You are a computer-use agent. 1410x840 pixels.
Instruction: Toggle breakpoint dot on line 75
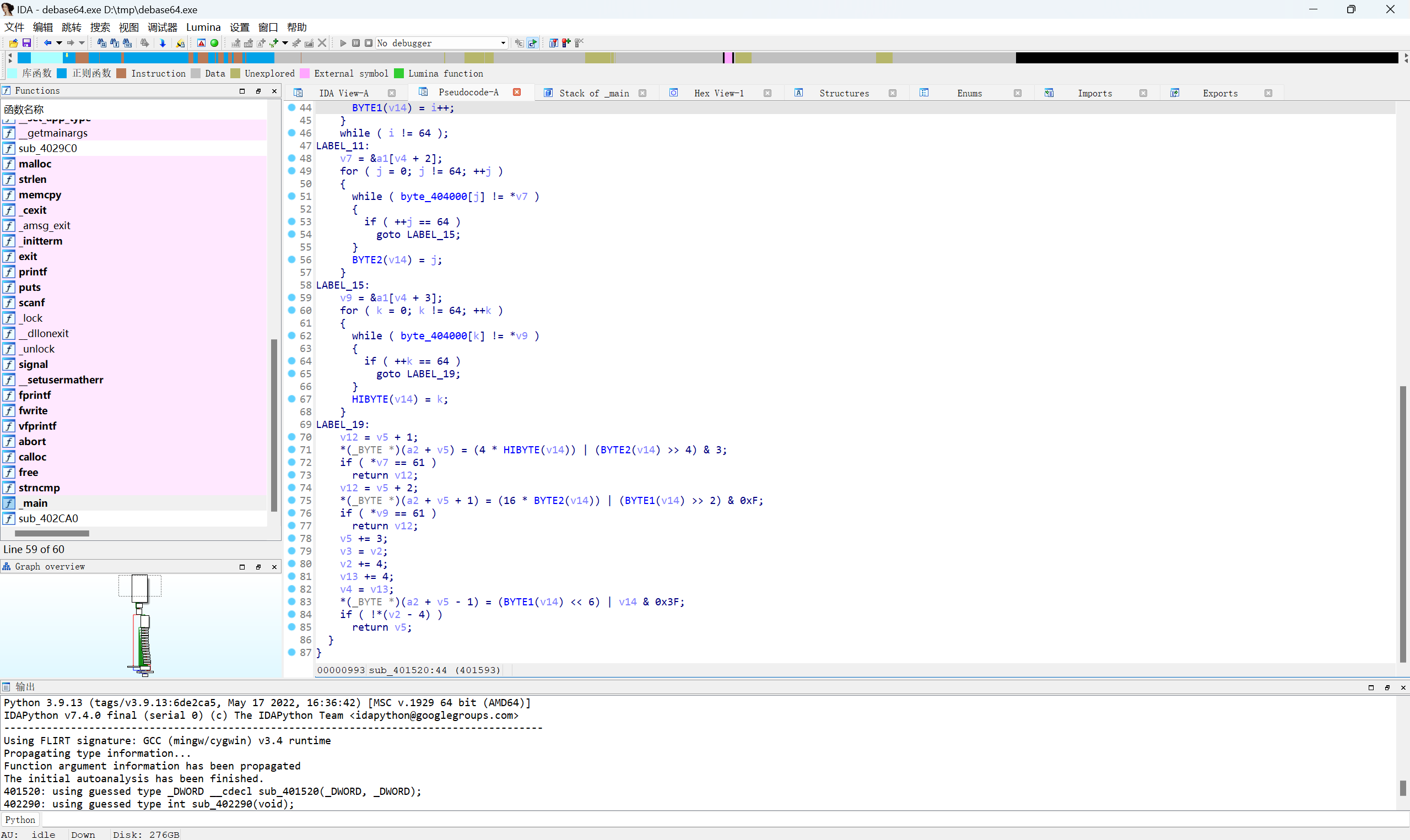coord(291,500)
